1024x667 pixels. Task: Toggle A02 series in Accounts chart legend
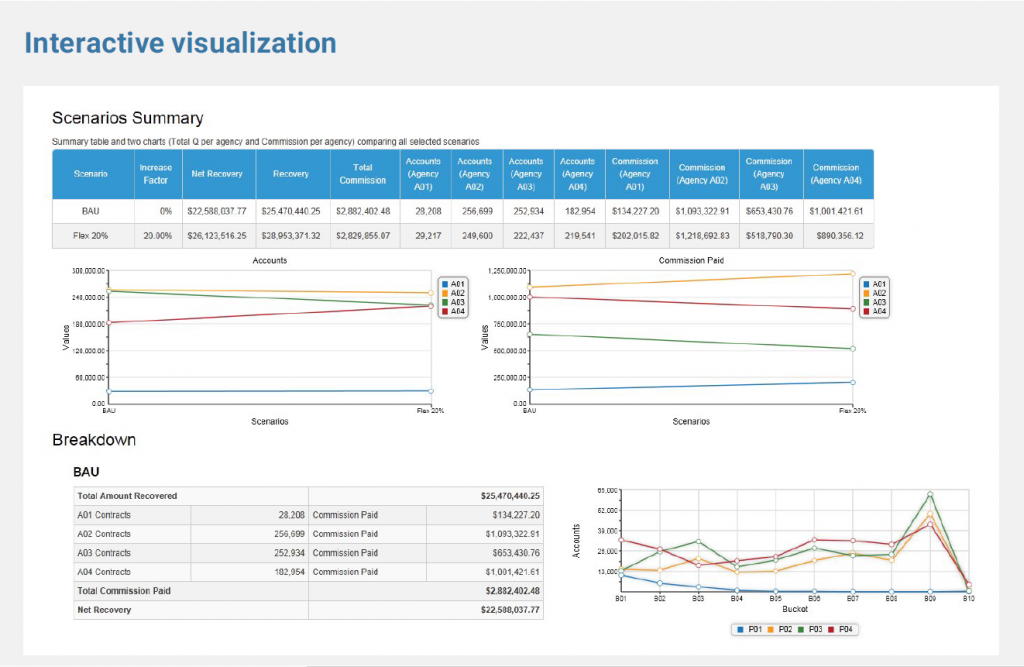pyautogui.click(x=445, y=293)
